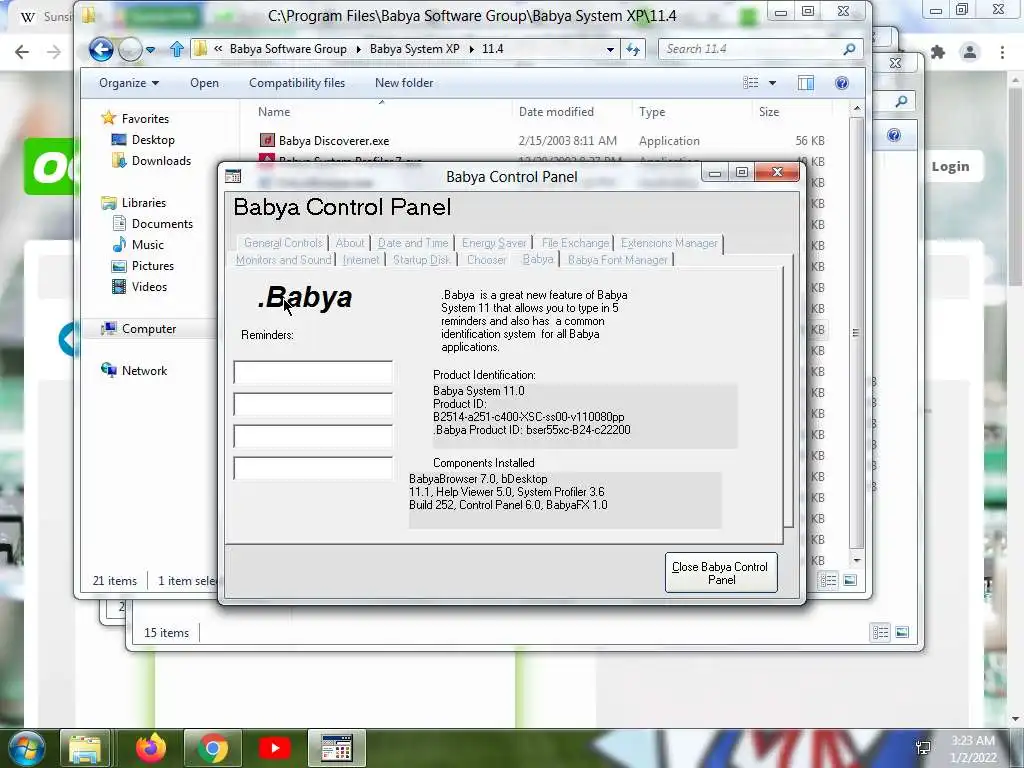Select Computer in navigation pane
The height and width of the screenshot is (768, 1024).
(x=138, y=328)
